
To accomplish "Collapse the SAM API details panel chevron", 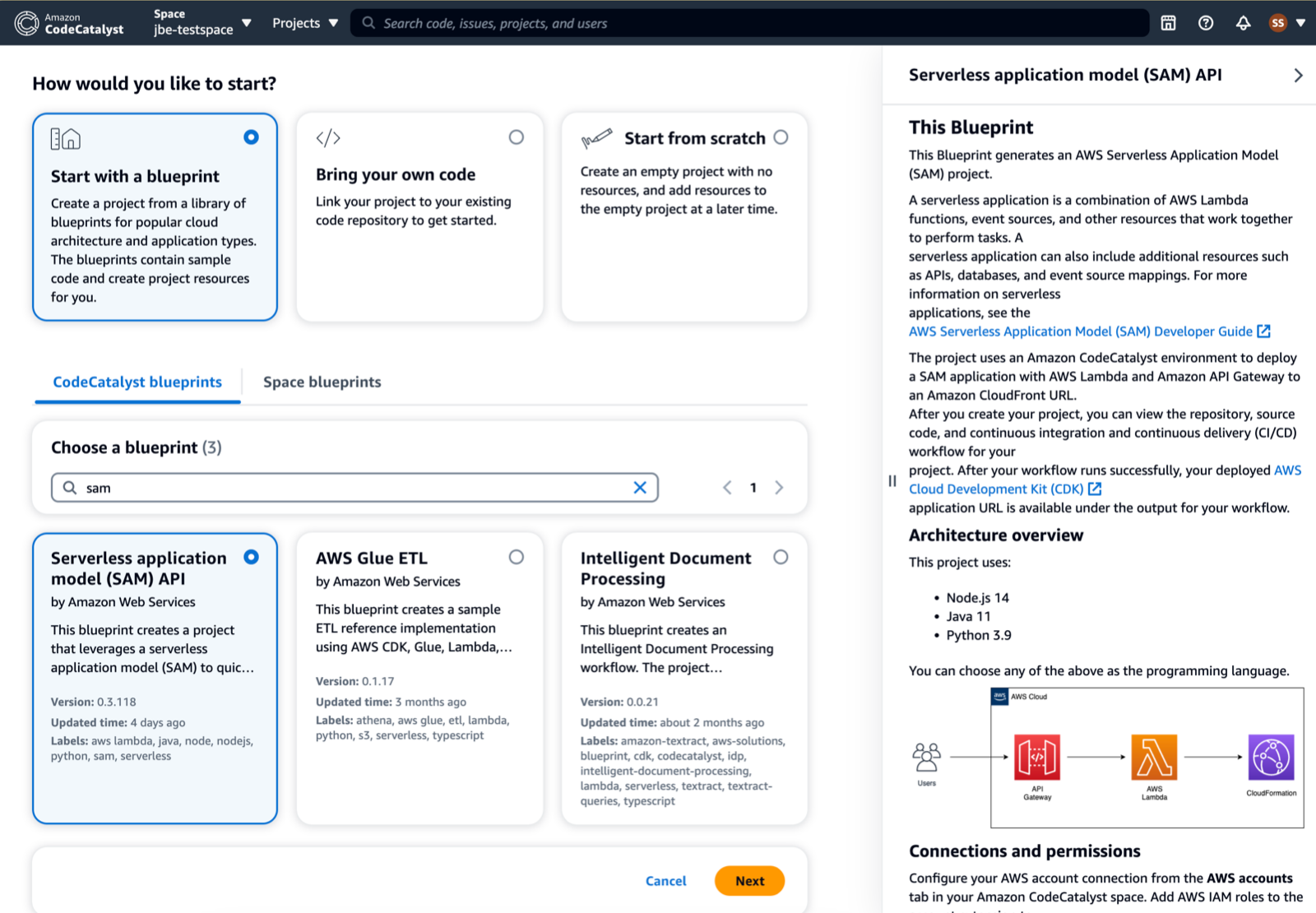I will tap(1298, 75).
